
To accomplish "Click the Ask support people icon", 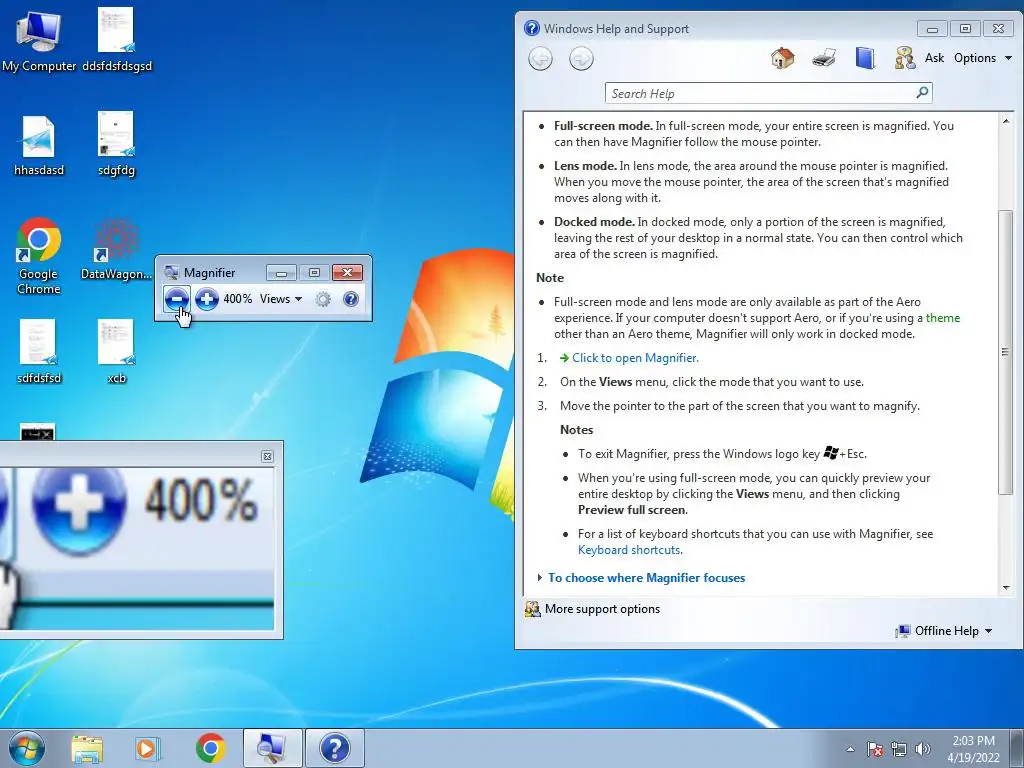I will [904, 58].
